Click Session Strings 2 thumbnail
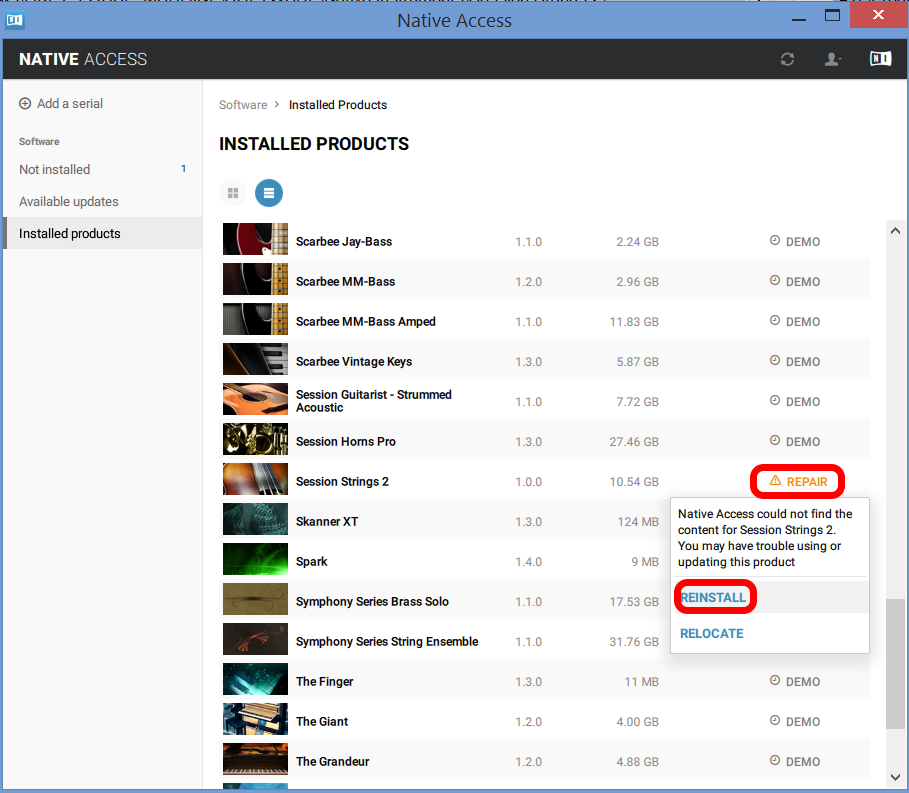Screen dimensions: 909x793 255,479
